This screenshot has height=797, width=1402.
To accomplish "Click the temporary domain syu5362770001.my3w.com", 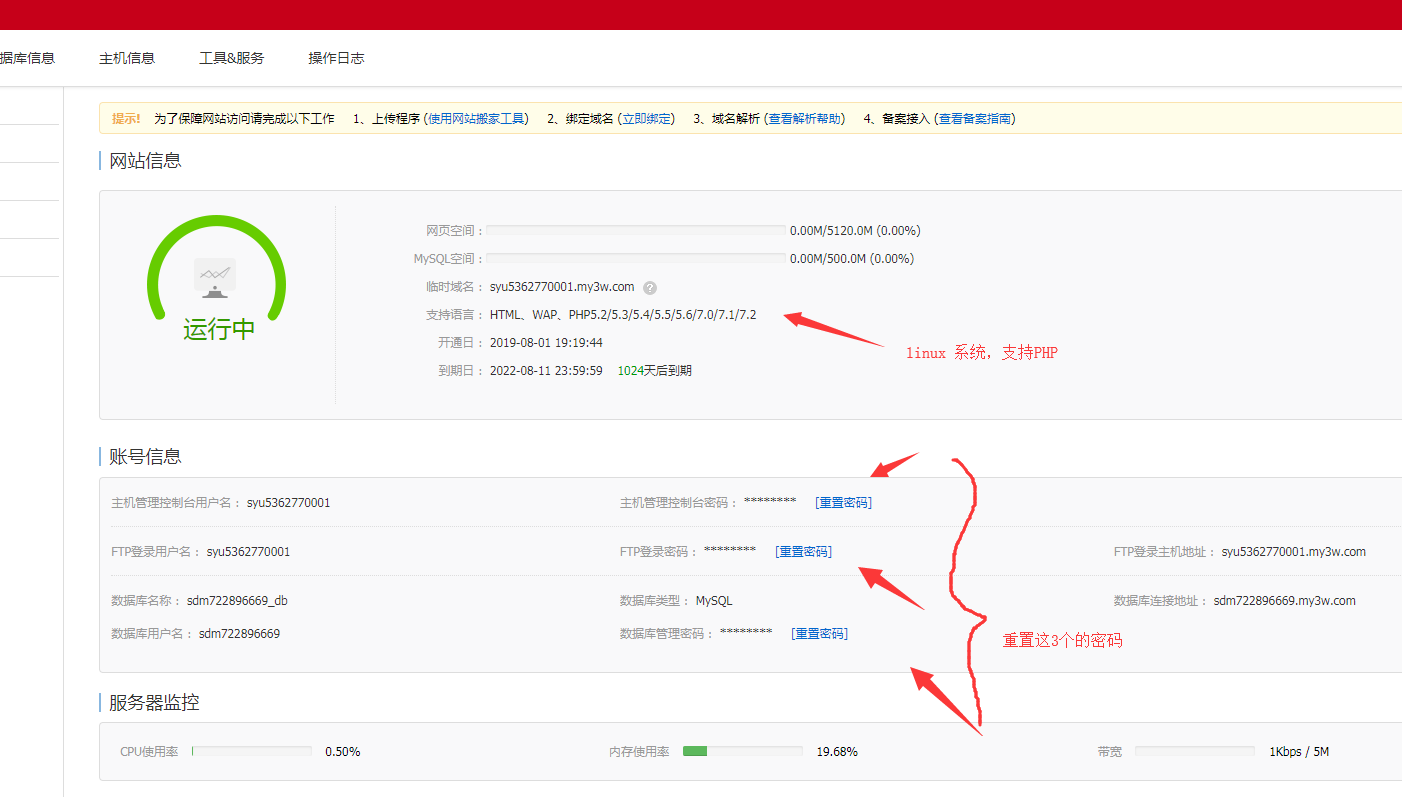I will coord(562,286).
